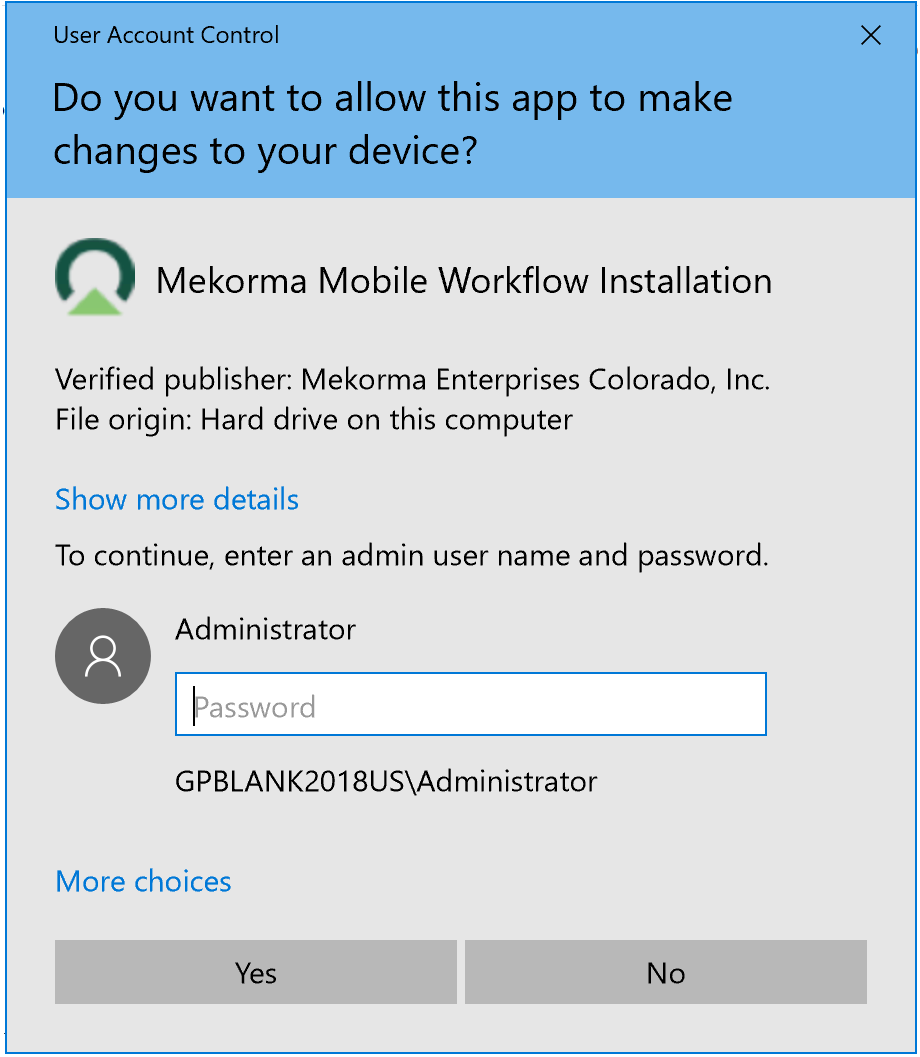Click the GPBLANK2018US\Administrator account text
The width and height of the screenshot is (920, 1057).
[x=386, y=781]
